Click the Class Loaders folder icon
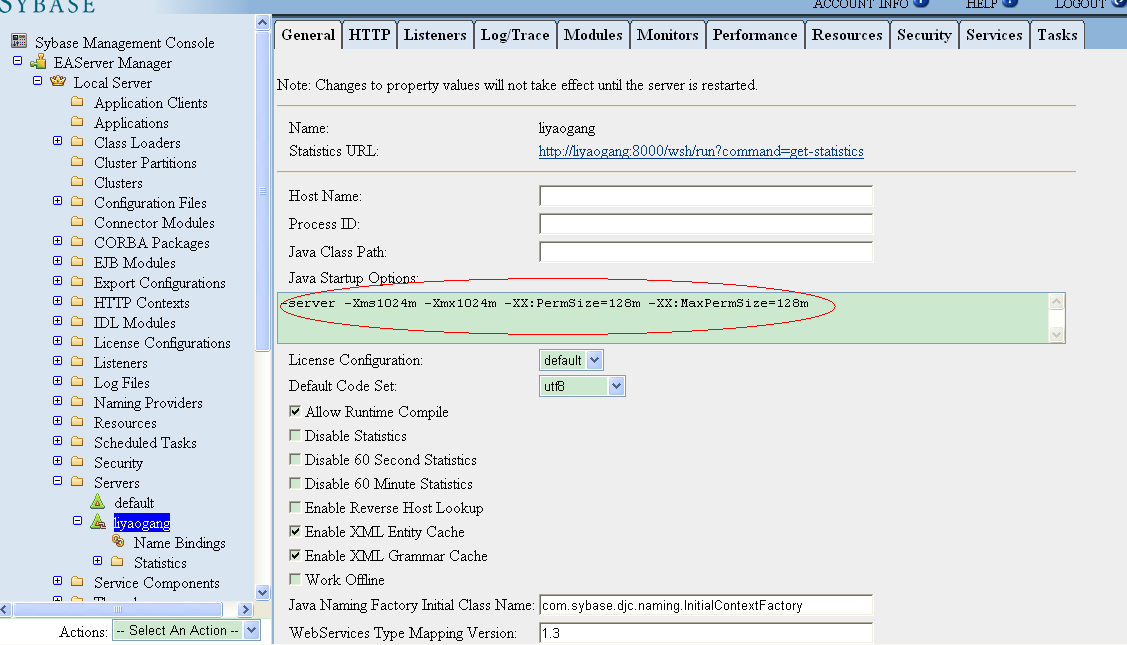1127x645 pixels. (x=77, y=142)
